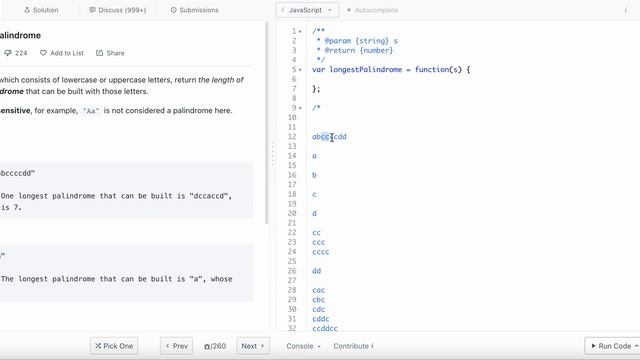This screenshot has width=640, height=360.
Task: Collapse the fold arrow at line 9
Action: tap(300, 108)
